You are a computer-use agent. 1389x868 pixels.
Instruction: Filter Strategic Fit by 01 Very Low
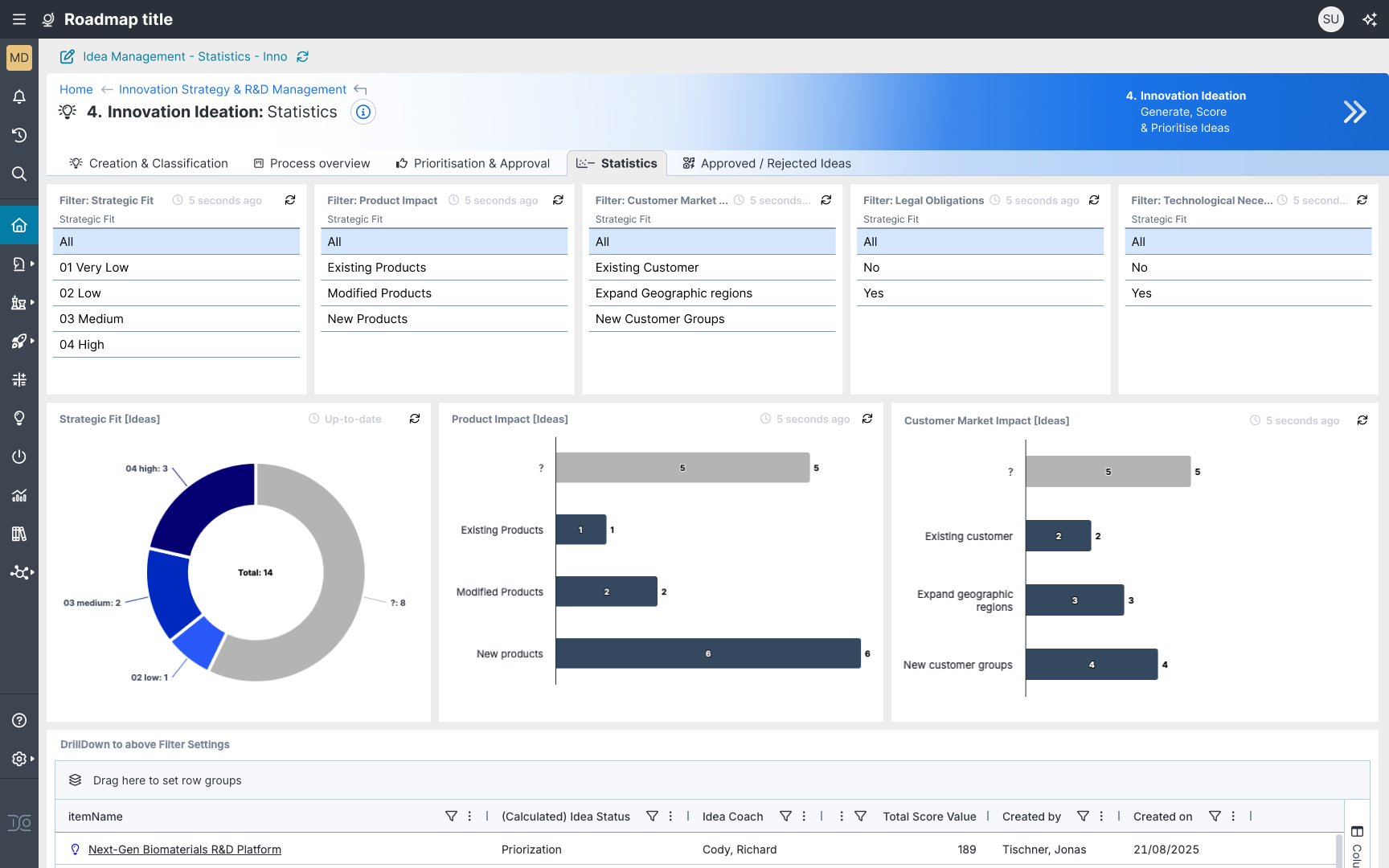pyautogui.click(x=176, y=268)
